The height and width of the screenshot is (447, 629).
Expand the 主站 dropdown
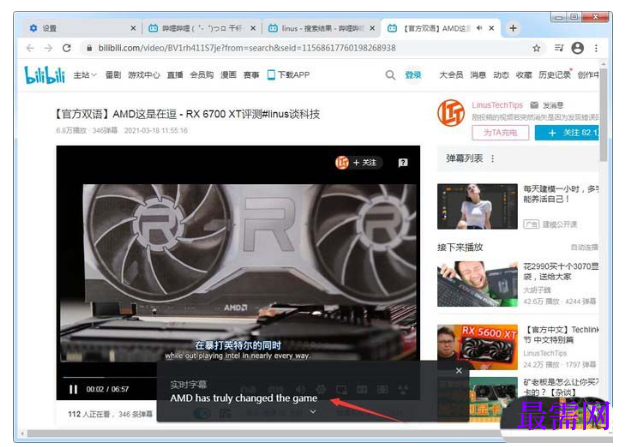[85, 75]
